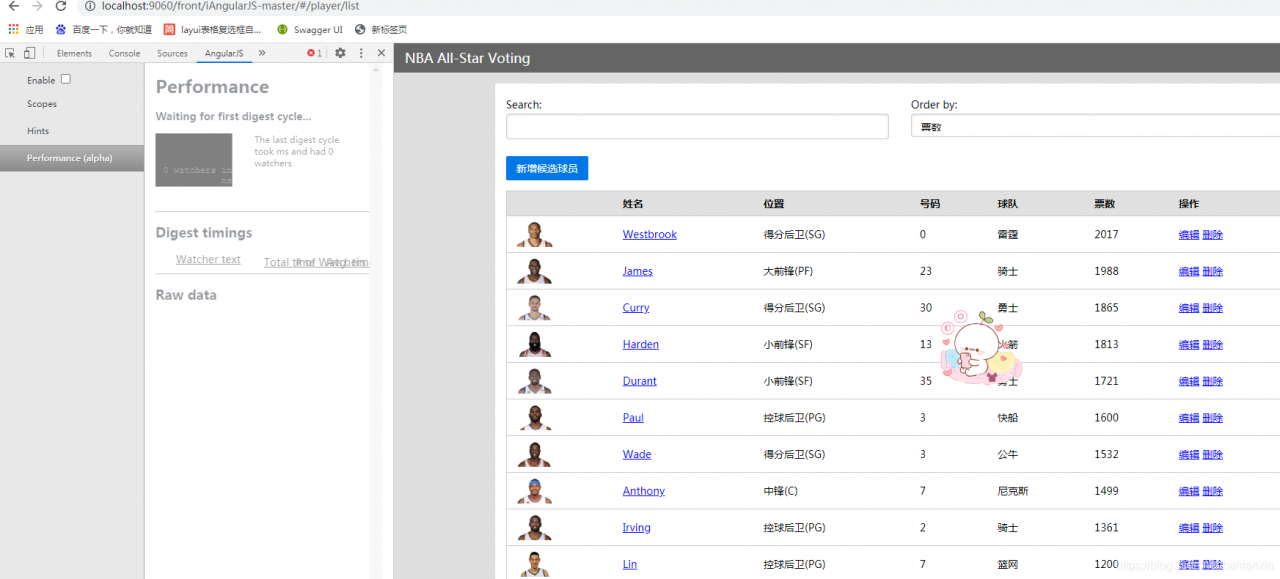Click 编辑 for Westbrook
The image size is (1280, 579).
[1189, 235]
